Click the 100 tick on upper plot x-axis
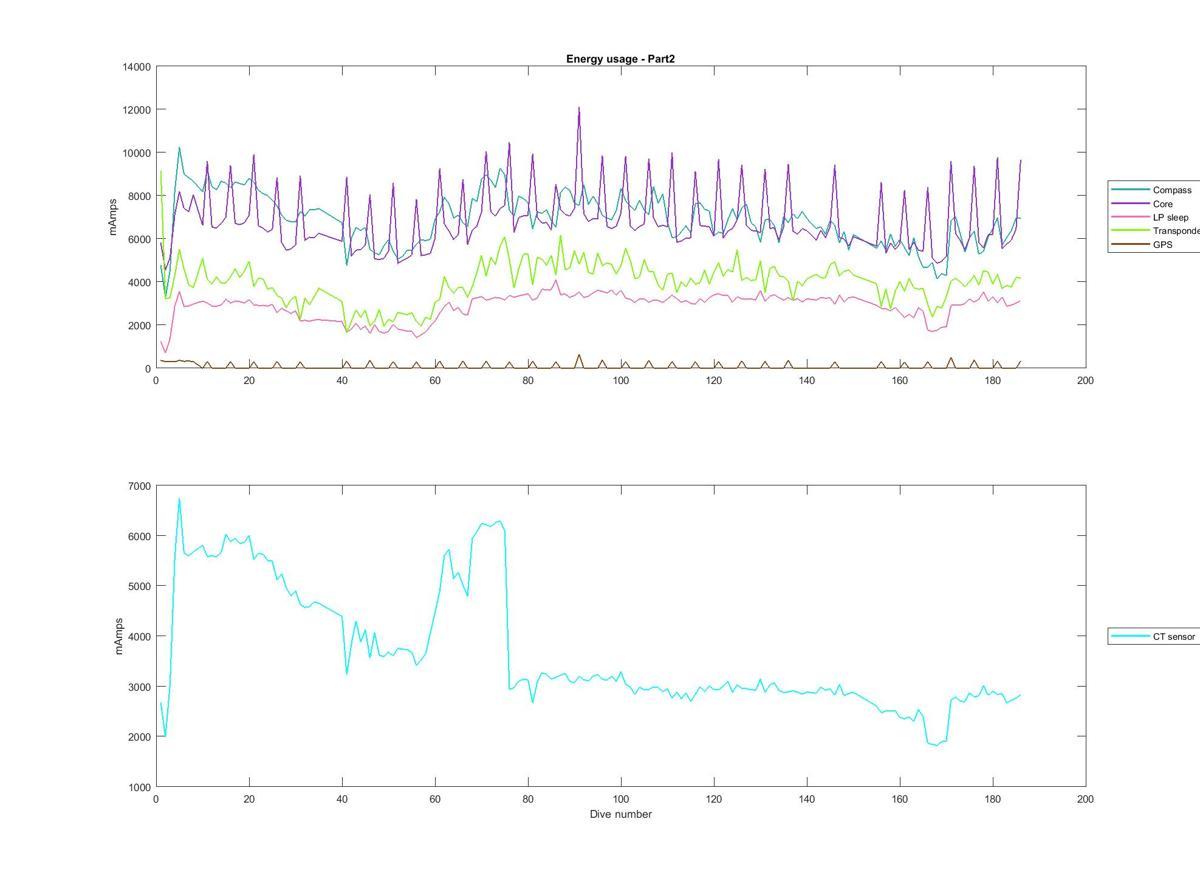Image resolution: width=1200 pixels, height=885 pixels. pos(621,380)
